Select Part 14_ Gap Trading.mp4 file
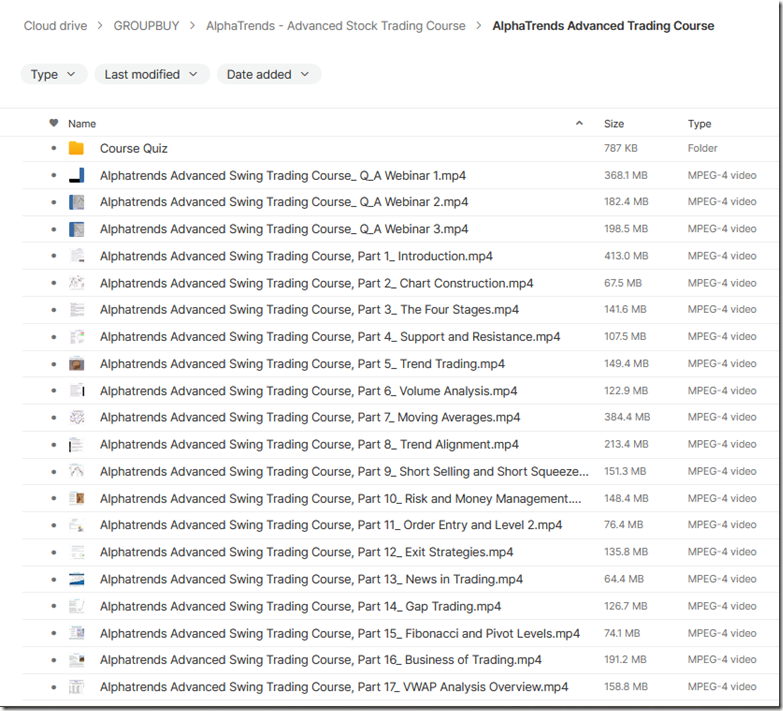The image size is (783, 711). point(300,606)
